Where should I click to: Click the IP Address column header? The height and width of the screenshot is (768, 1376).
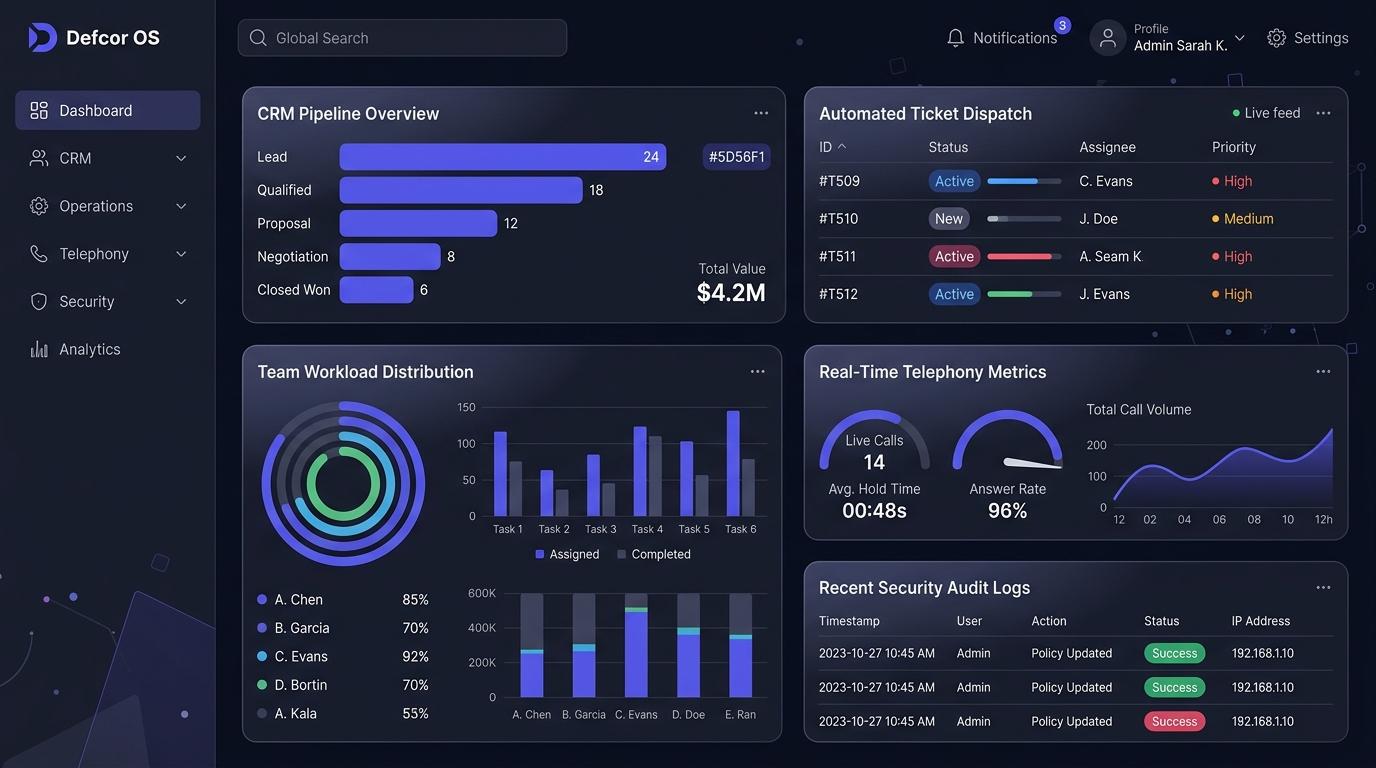point(1261,621)
